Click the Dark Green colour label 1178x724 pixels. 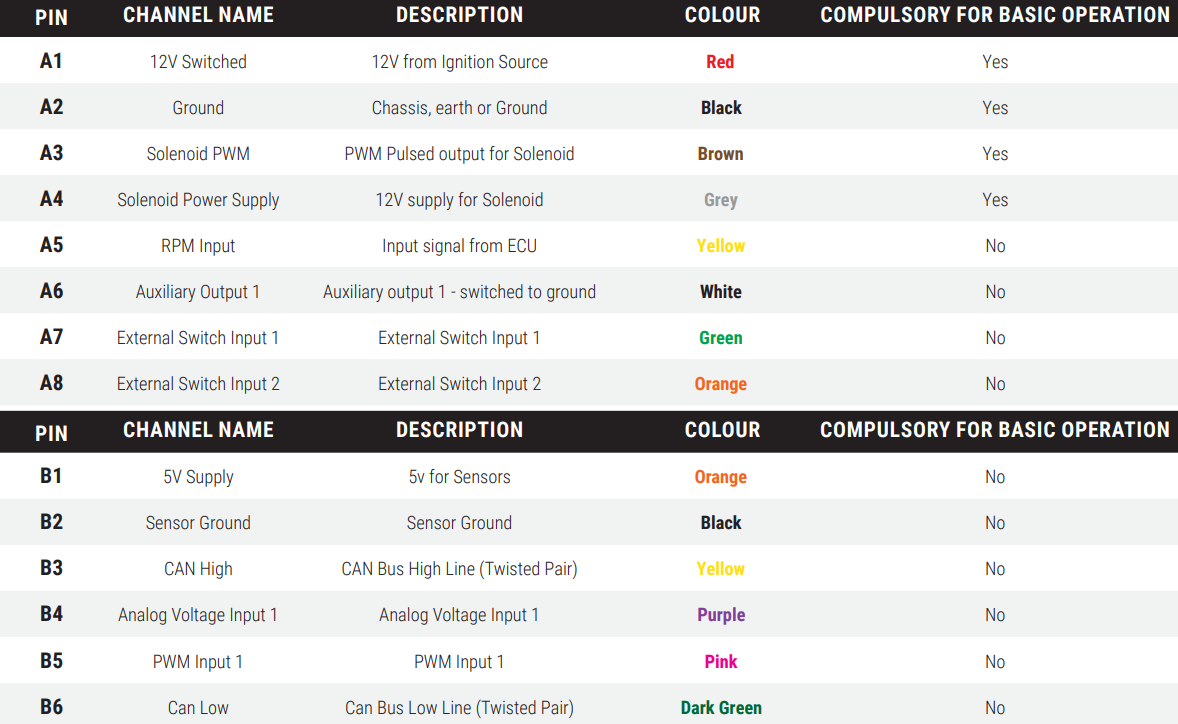click(x=720, y=708)
